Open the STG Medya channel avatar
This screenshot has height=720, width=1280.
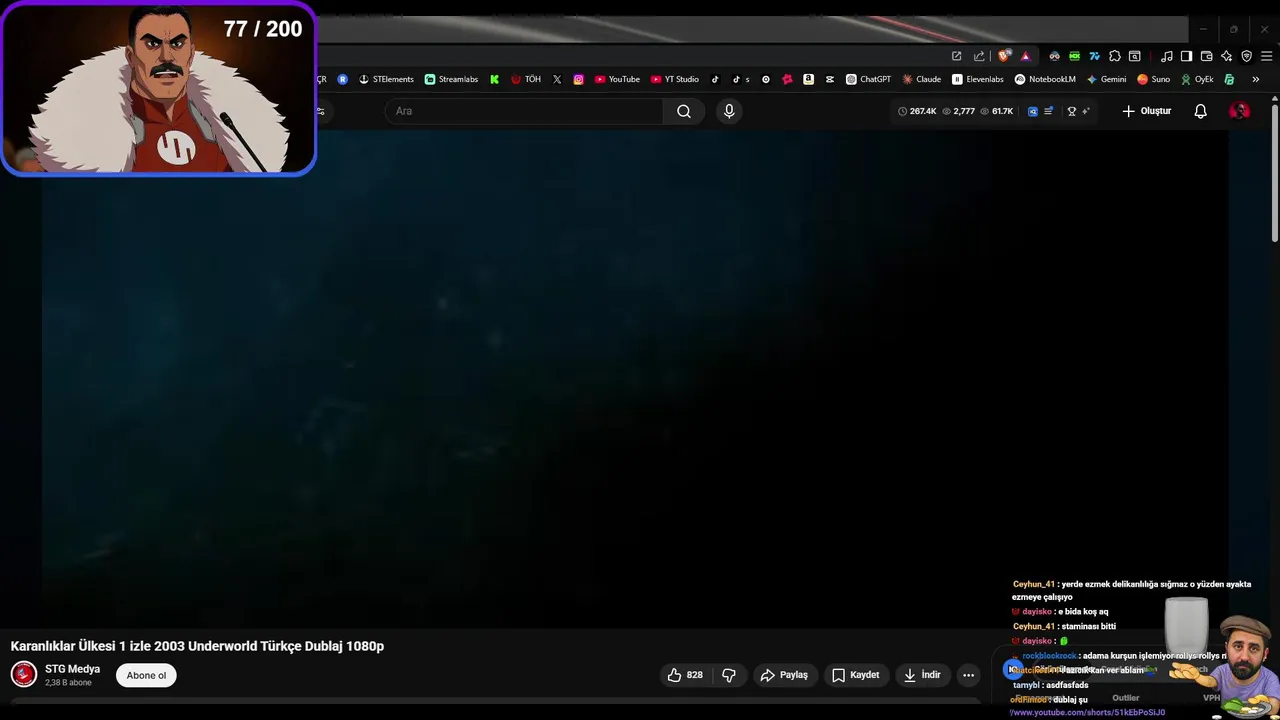[24, 675]
